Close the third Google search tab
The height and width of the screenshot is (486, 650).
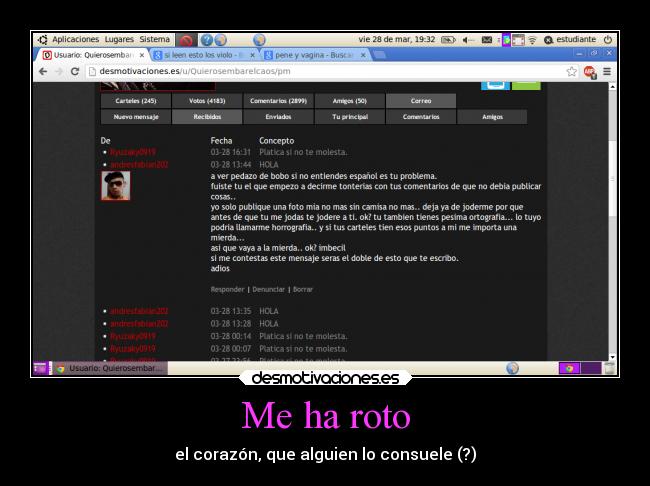[363, 55]
